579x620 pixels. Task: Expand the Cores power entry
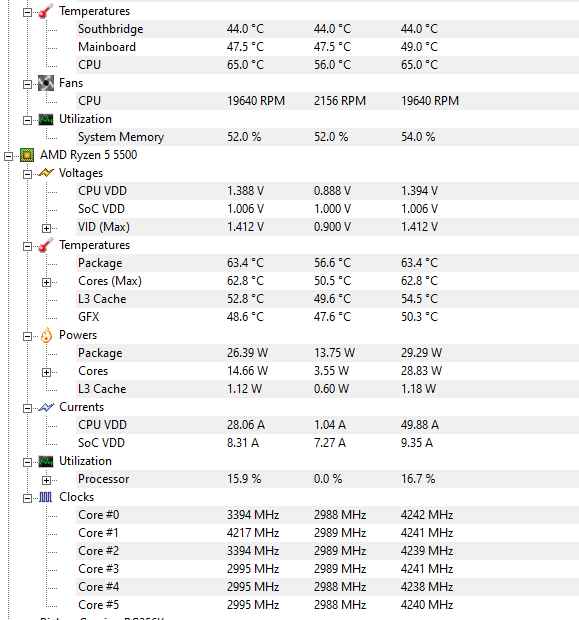point(46,372)
